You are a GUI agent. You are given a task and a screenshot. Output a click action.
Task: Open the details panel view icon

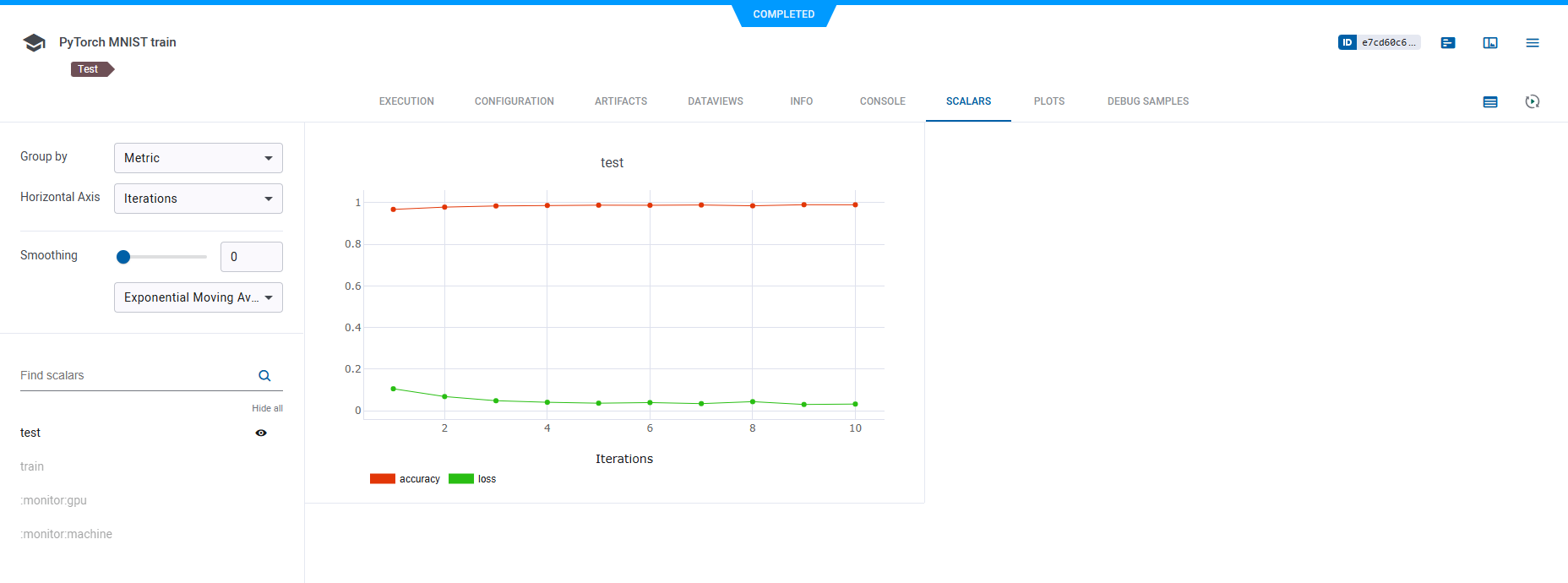pyautogui.click(x=1490, y=43)
